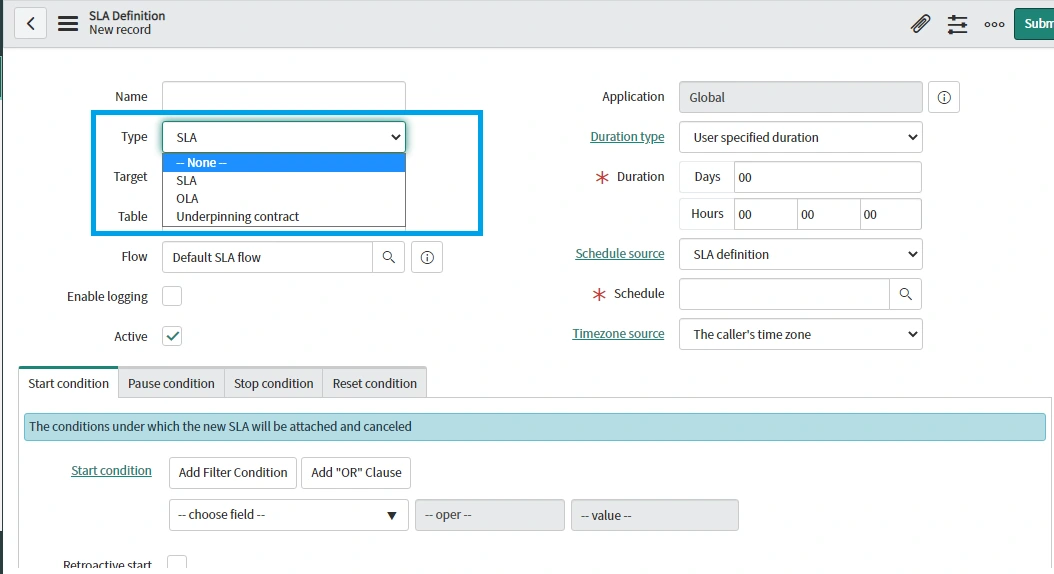
Task: Expand the Duration type dropdown
Action: pos(801,137)
